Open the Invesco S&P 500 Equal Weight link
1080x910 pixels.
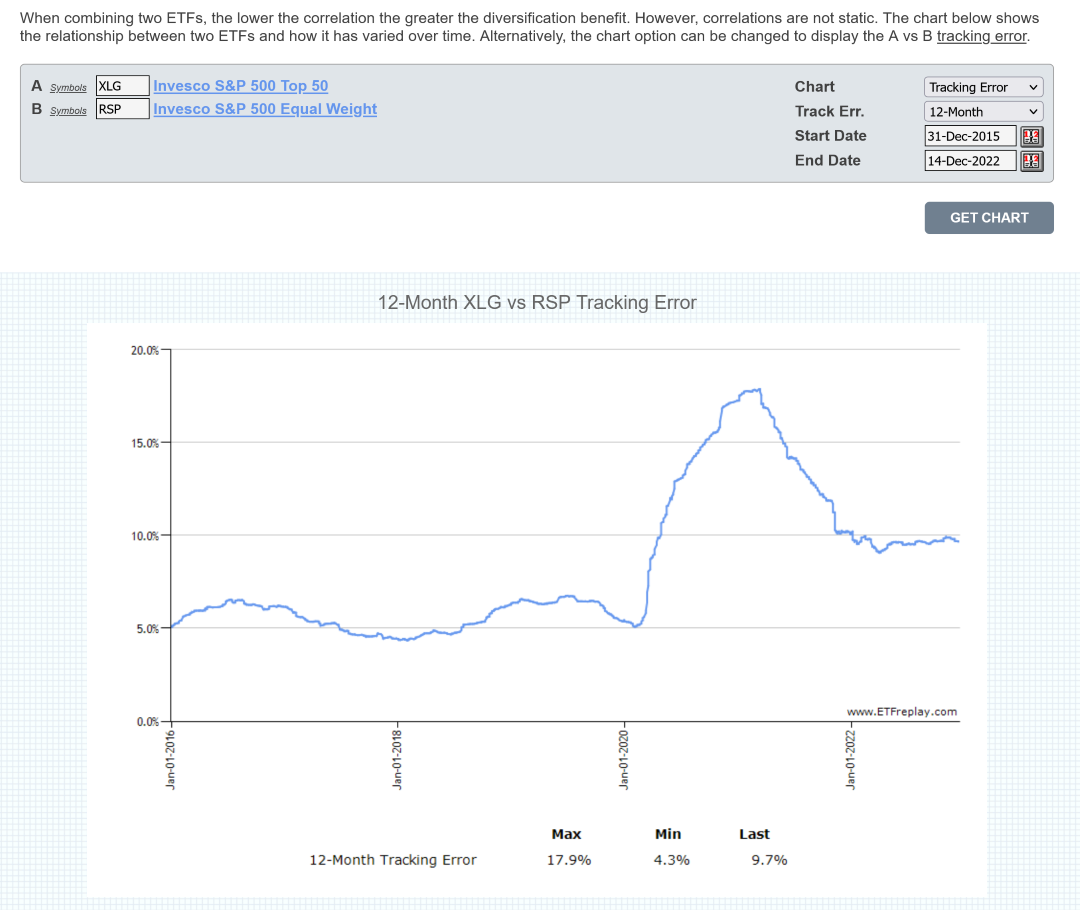coord(264,109)
